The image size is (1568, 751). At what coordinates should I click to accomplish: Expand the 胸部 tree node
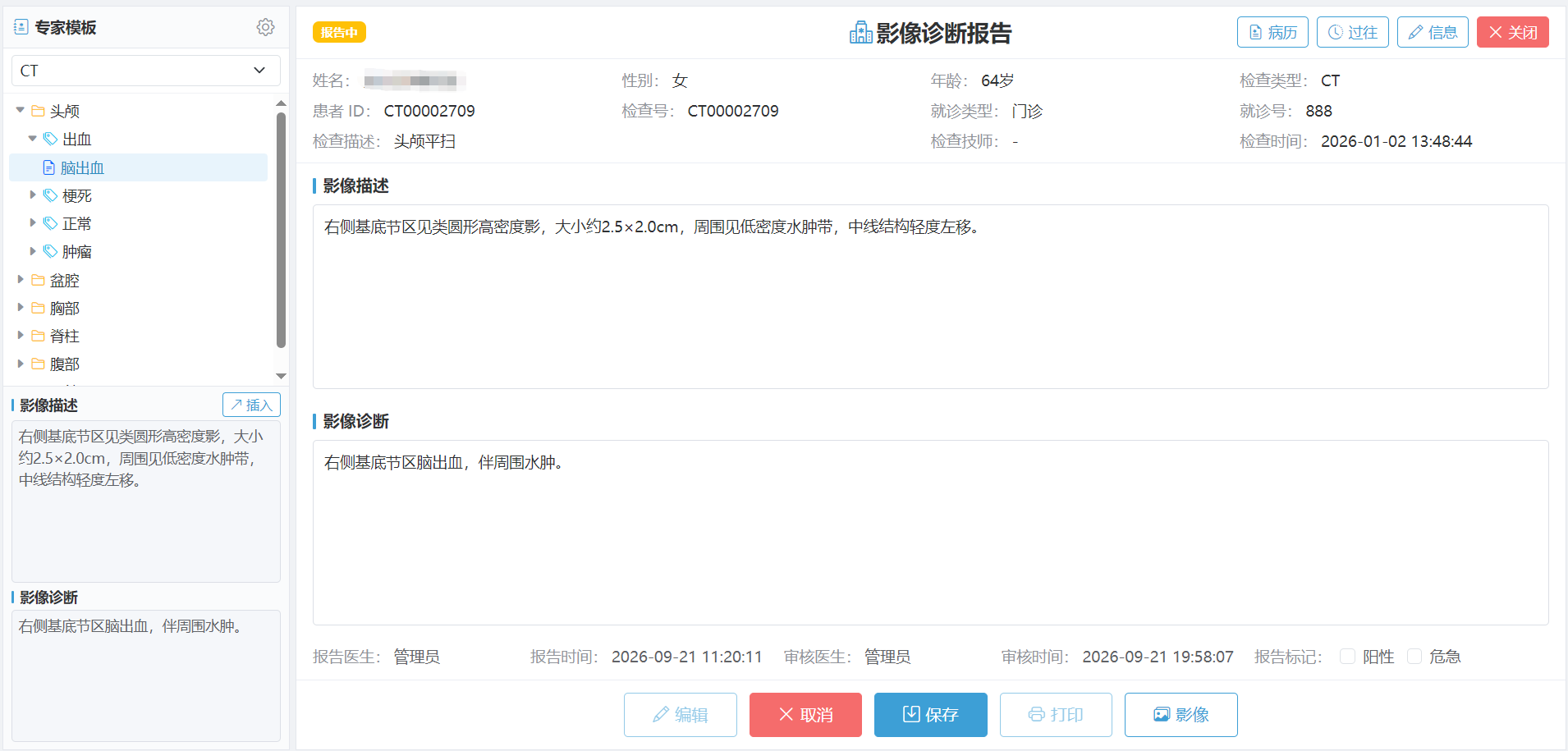pyautogui.click(x=21, y=307)
